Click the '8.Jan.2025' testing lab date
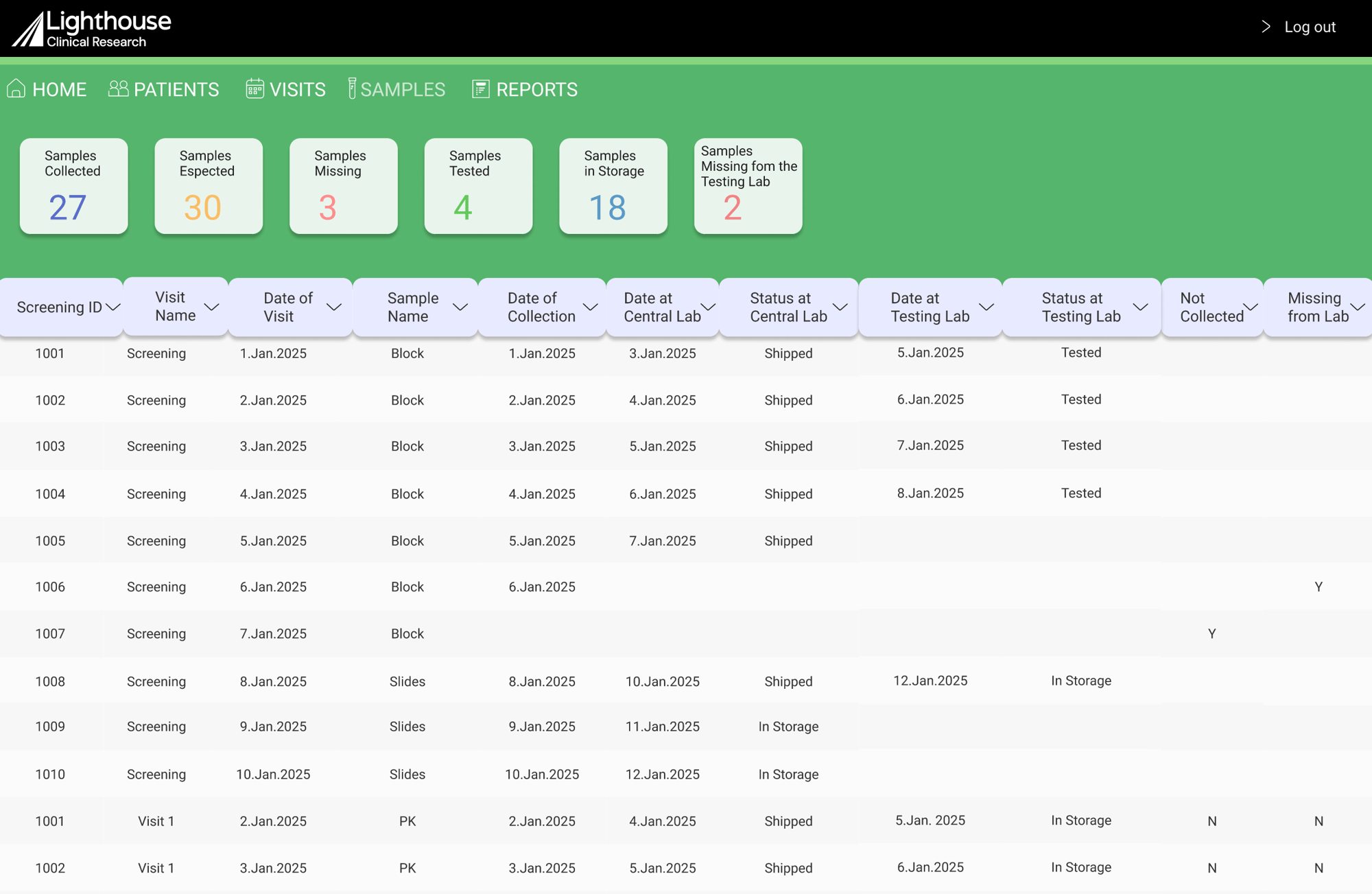This screenshot has height=894, width=1372. tap(930, 493)
